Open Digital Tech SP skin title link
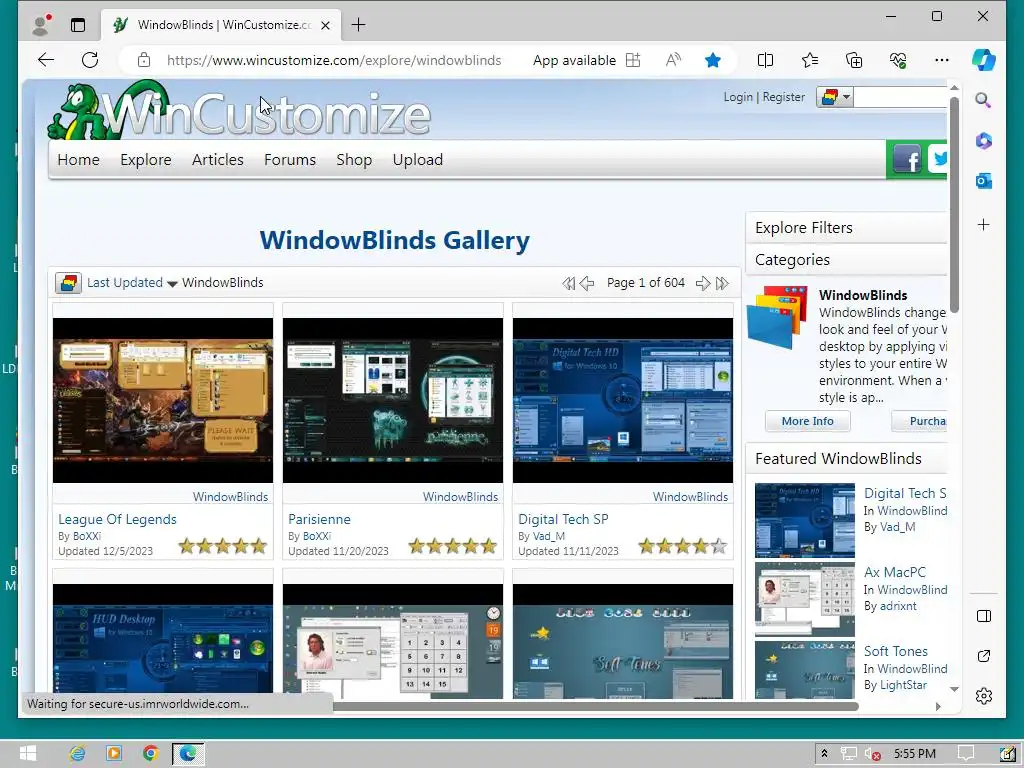 coord(563,519)
